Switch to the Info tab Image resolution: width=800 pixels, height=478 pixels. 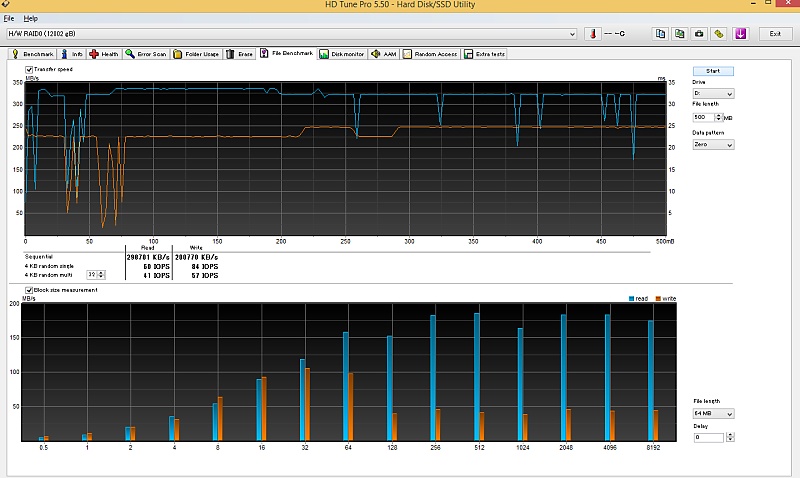pyautogui.click(x=71, y=54)
